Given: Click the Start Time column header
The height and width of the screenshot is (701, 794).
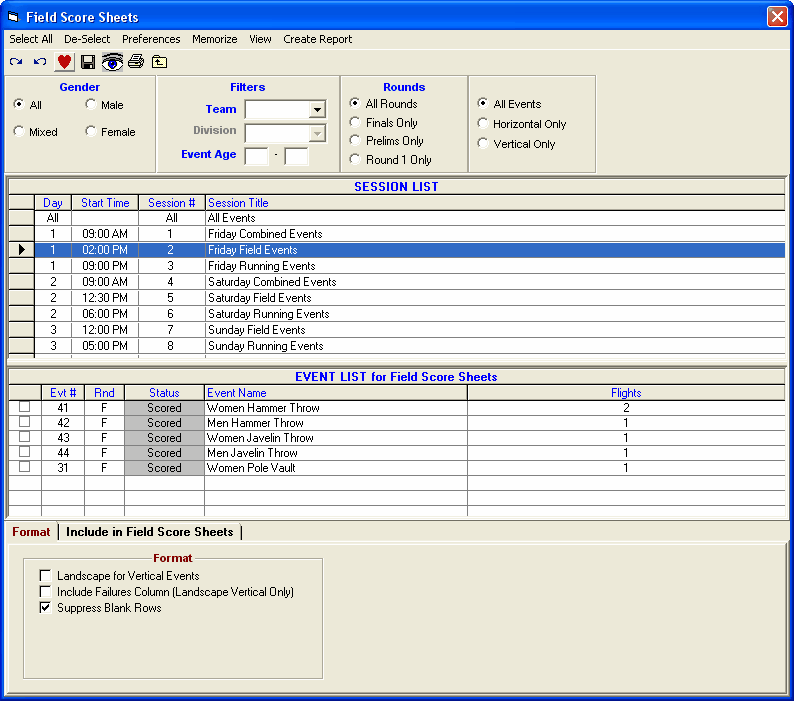Looking at the screenshot, I should [105, 203].
